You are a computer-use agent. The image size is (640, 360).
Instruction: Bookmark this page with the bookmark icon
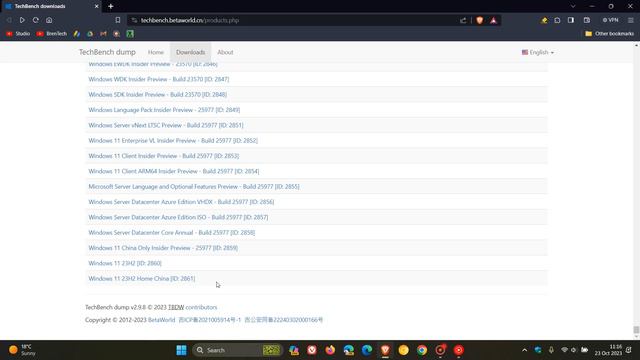click(118, 20)
